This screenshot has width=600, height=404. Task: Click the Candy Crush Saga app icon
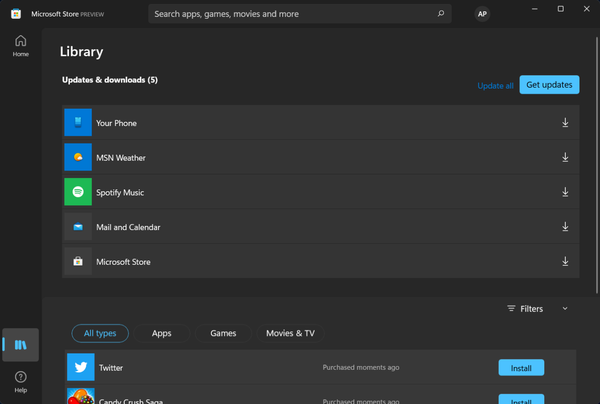pyautogui.click(x=81, y=396)
